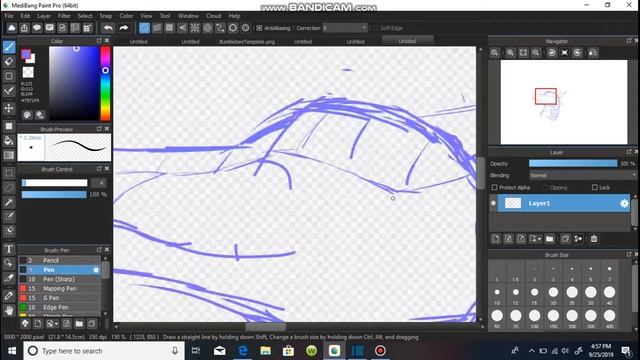640x360 pixels.
Task: Click the cloud save icon in the toolbar
Action: (11, 28)
